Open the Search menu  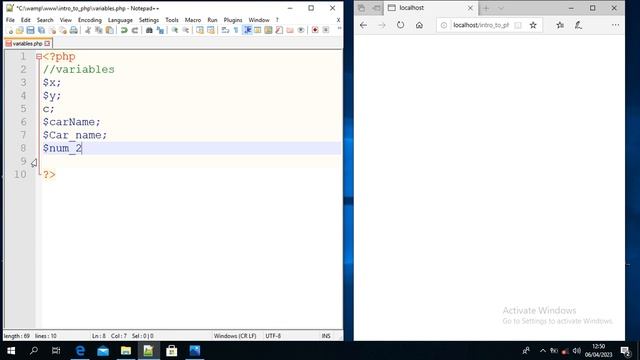pyautogui.click(x=45, y=20)
